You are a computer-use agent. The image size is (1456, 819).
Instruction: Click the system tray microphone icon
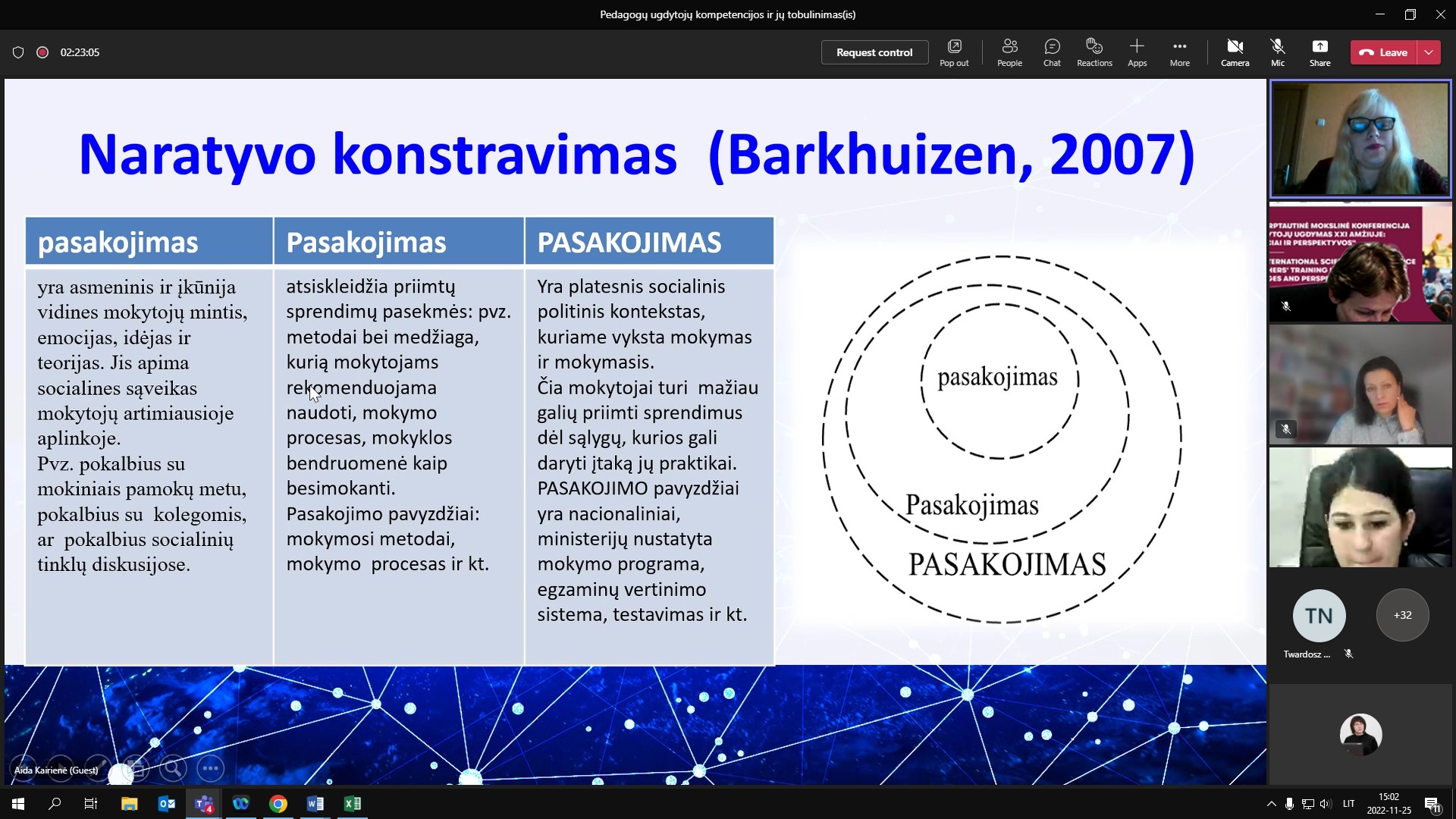click(x=1289, y=804)
